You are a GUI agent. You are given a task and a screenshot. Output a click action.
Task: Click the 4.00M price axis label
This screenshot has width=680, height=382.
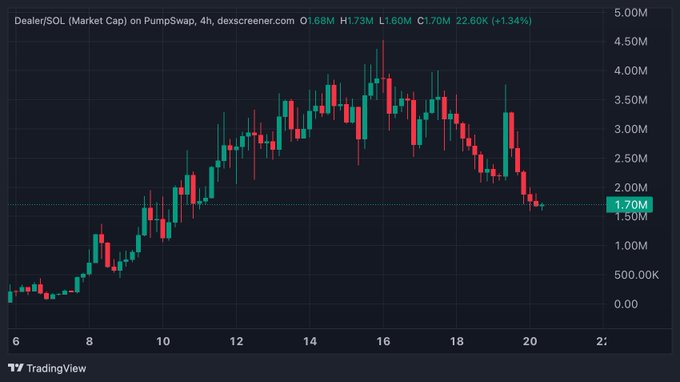coord(631,71)
